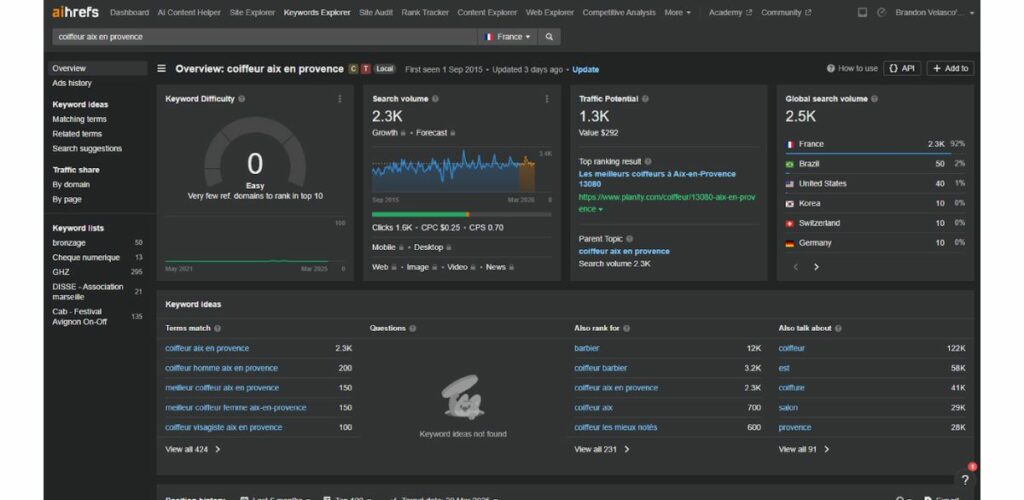Click the Local badge

tap(385, 69)
